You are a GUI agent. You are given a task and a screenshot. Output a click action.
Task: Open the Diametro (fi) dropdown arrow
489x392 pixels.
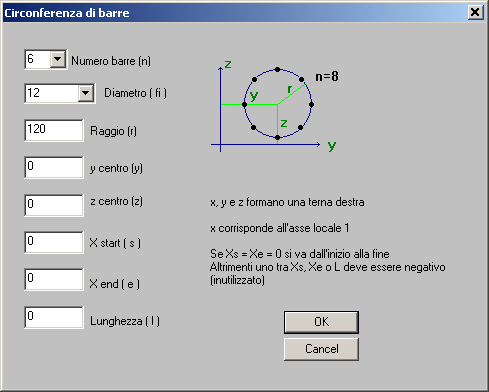coord(86,93)
